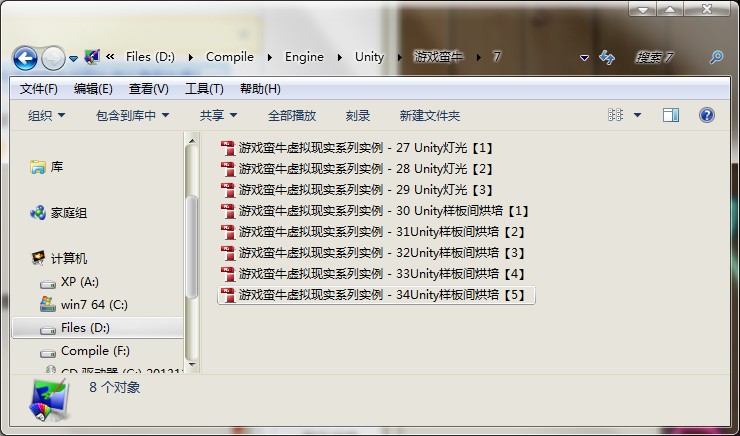The image size is (740, 436).
Task: Click the file icon of 32Unity样板间烘培【3】
Action: (x=228, y=253)
